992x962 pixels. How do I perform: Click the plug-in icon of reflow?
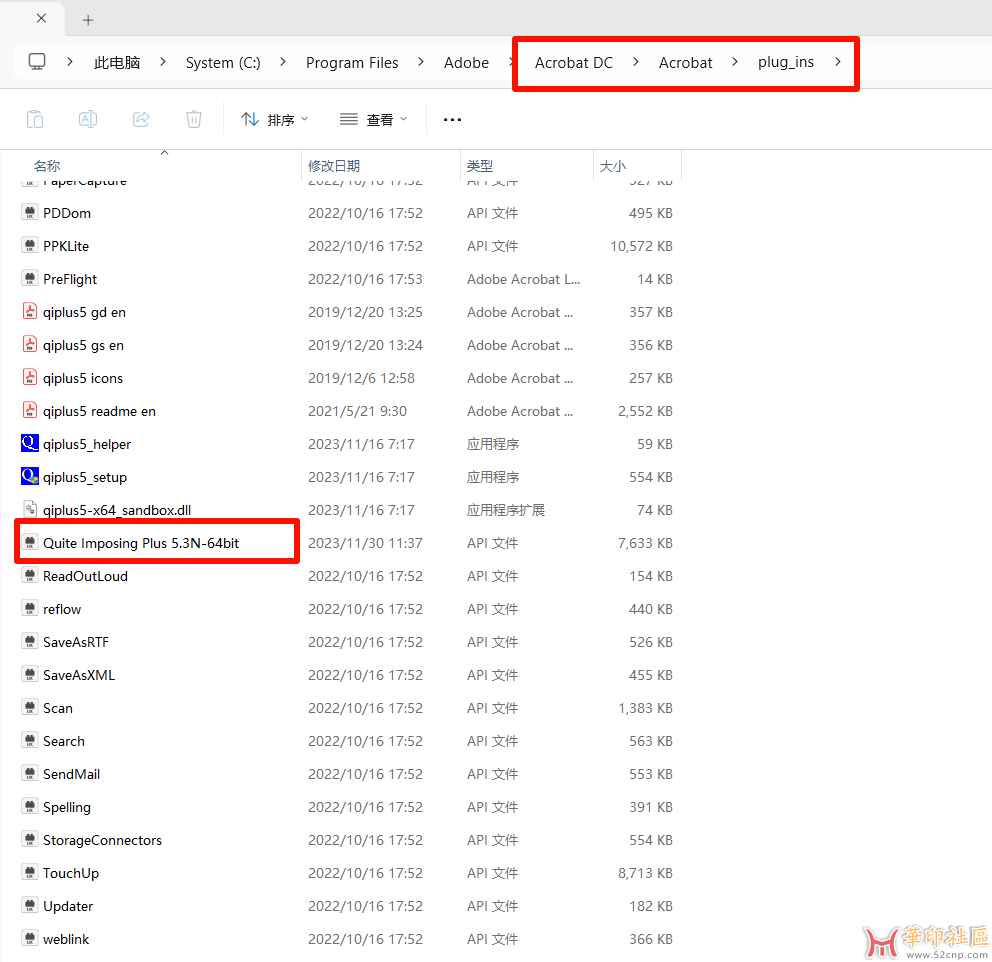coord(30,608)
